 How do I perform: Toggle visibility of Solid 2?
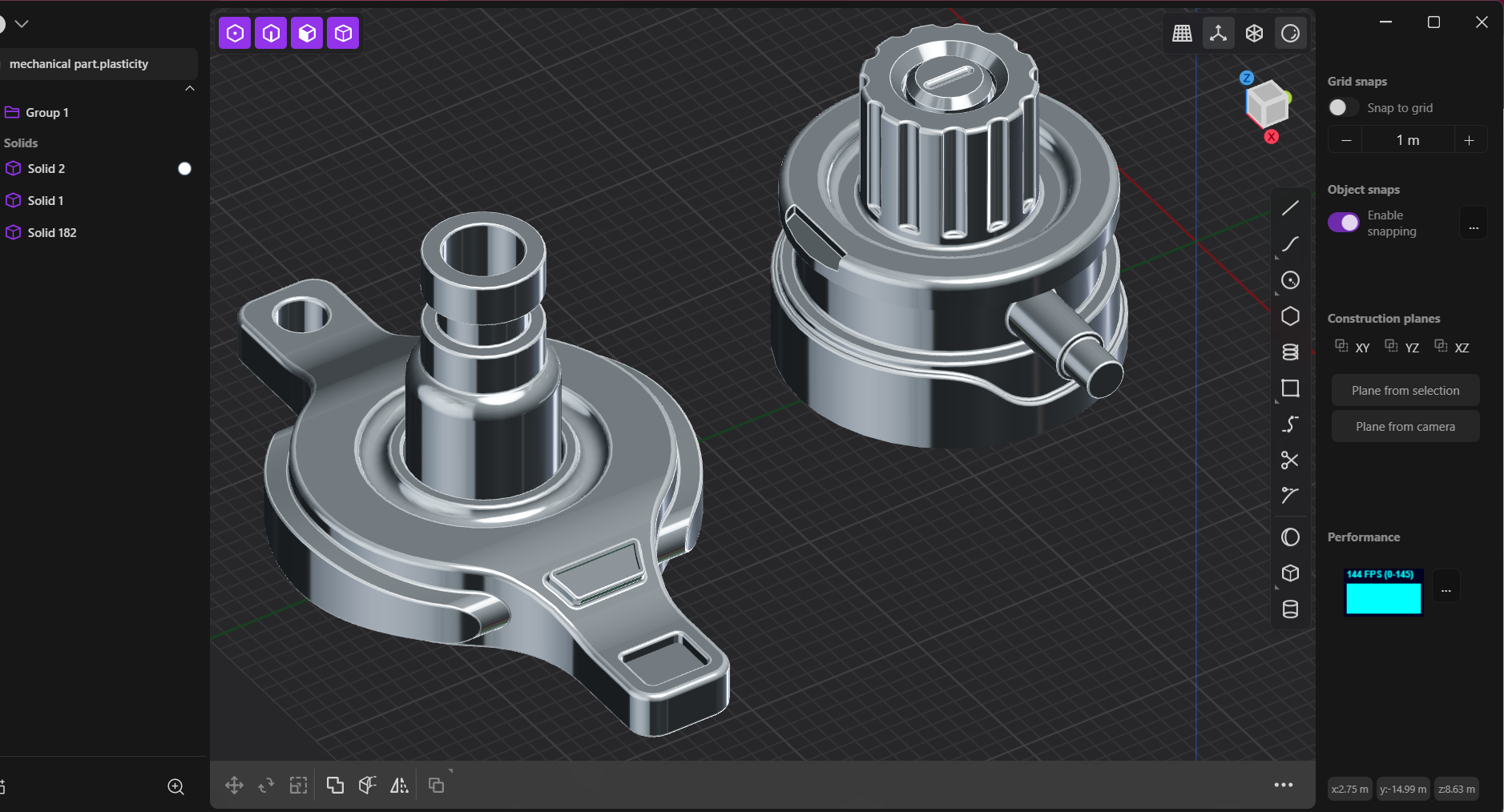[183, 168]
